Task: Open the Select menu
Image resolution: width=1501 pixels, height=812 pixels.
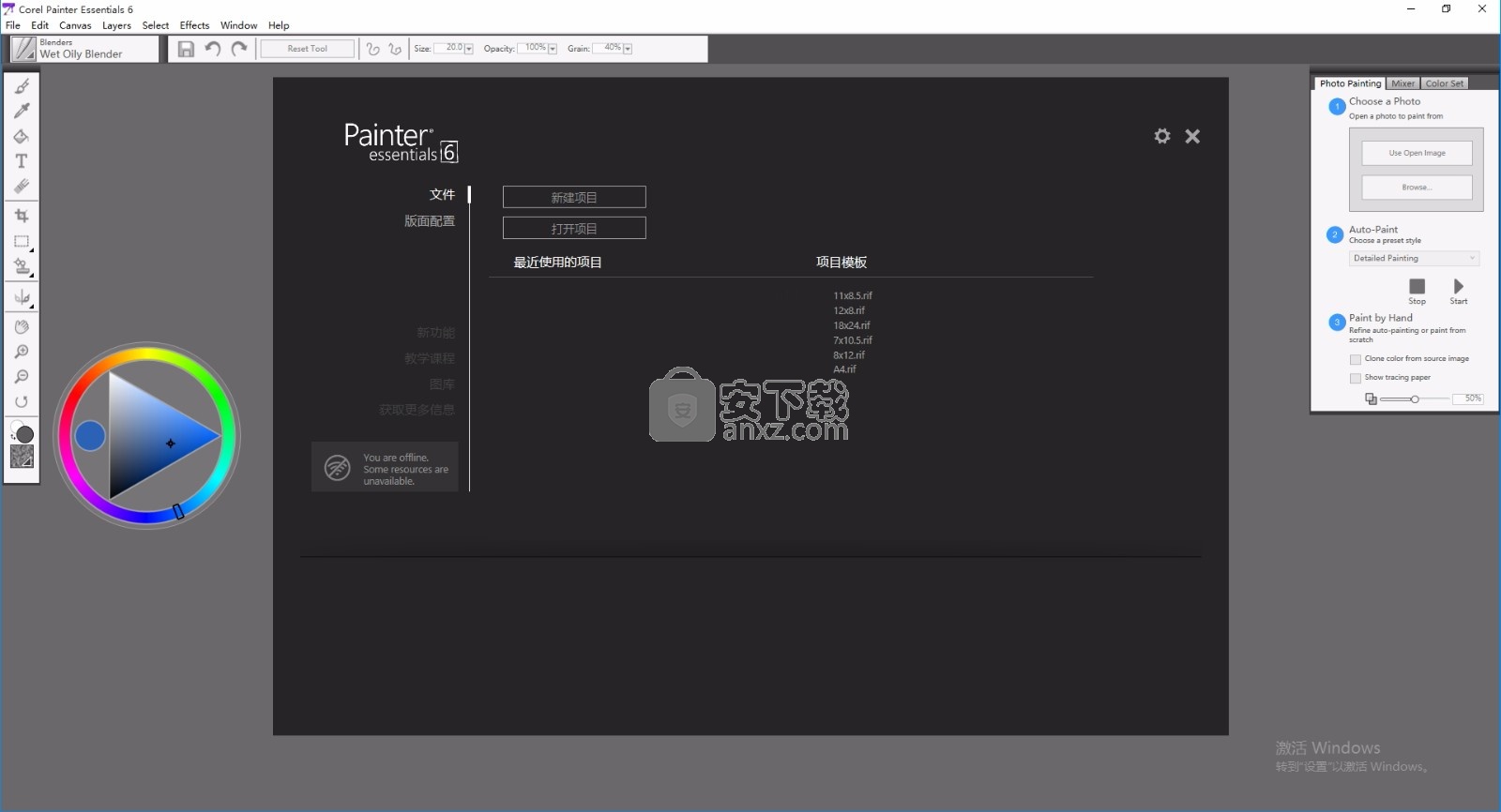Action: (x=156, y=25)
